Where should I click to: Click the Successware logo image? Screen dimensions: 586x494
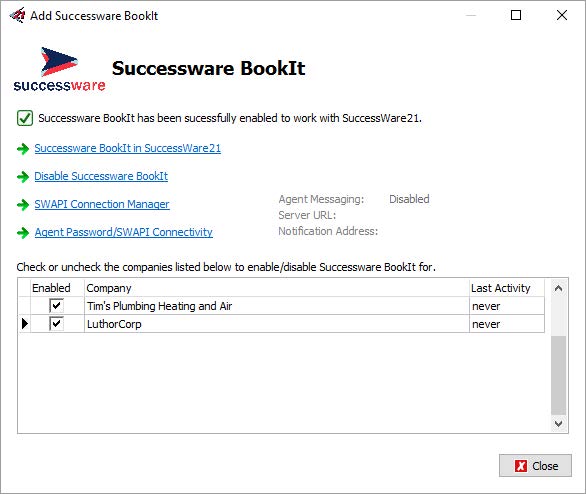pyautogui.click(x=59, y=70)
